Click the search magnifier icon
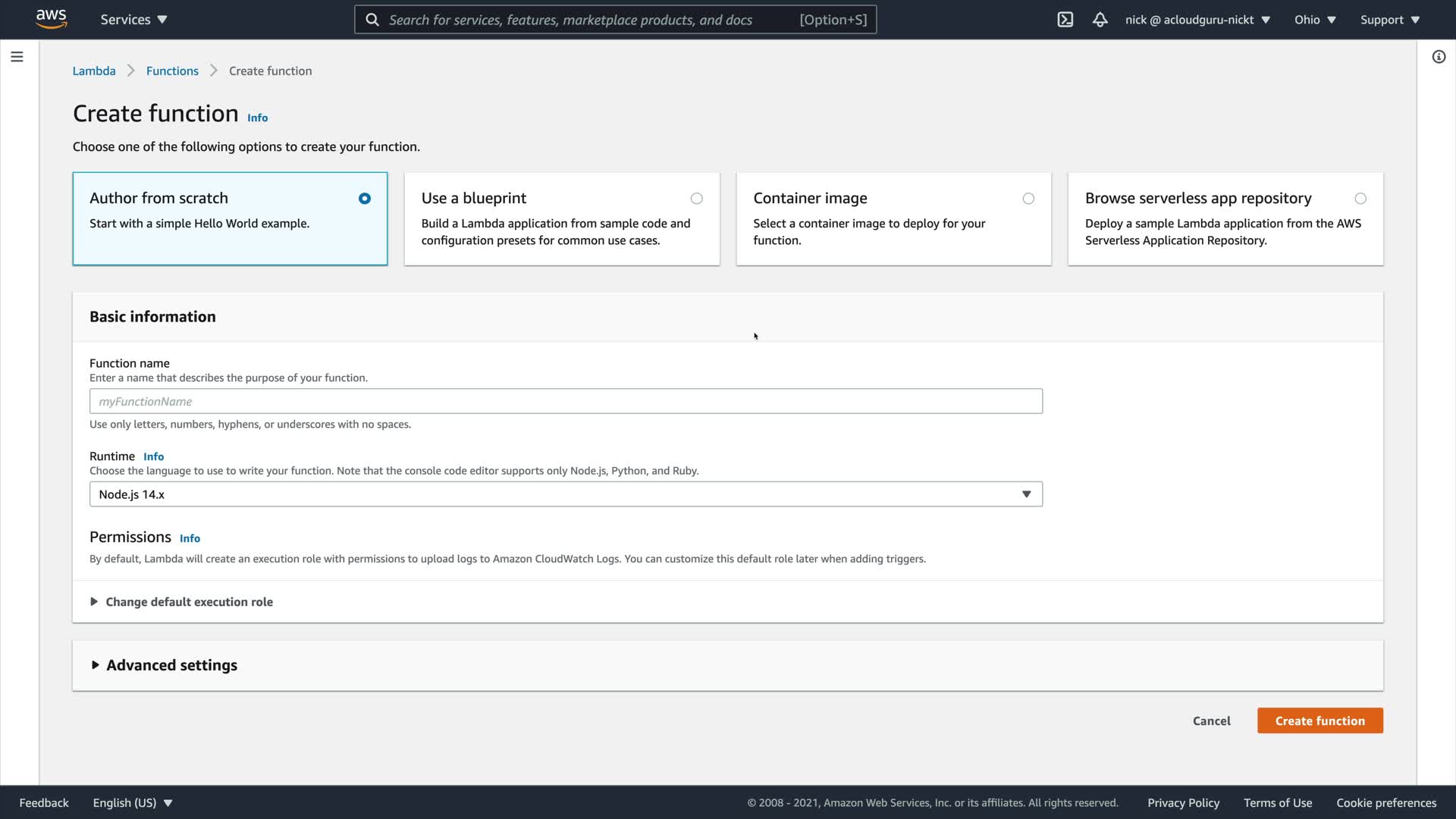Screen dimensions: 1456x819 point(372,20)
